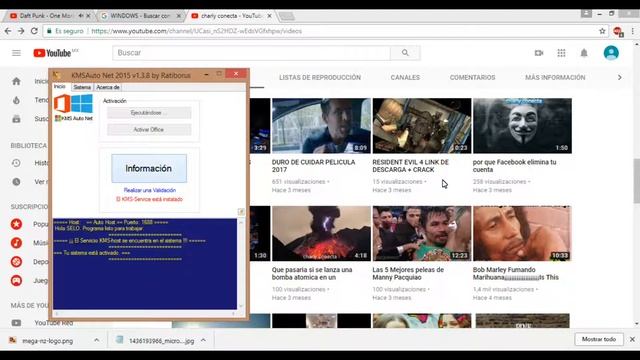
Task: Click Activar Office button
Action: click(x=149, y=129)
